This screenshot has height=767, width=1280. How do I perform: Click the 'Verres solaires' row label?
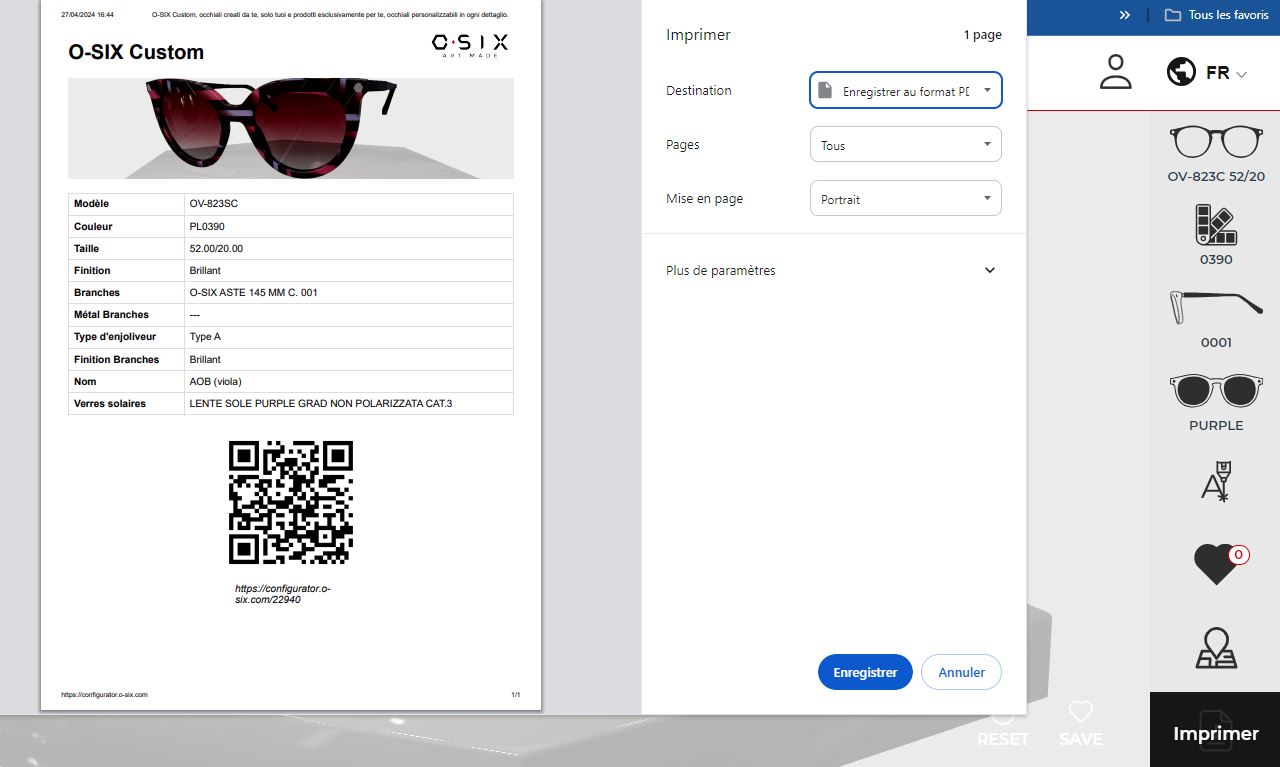coord(110,404)
